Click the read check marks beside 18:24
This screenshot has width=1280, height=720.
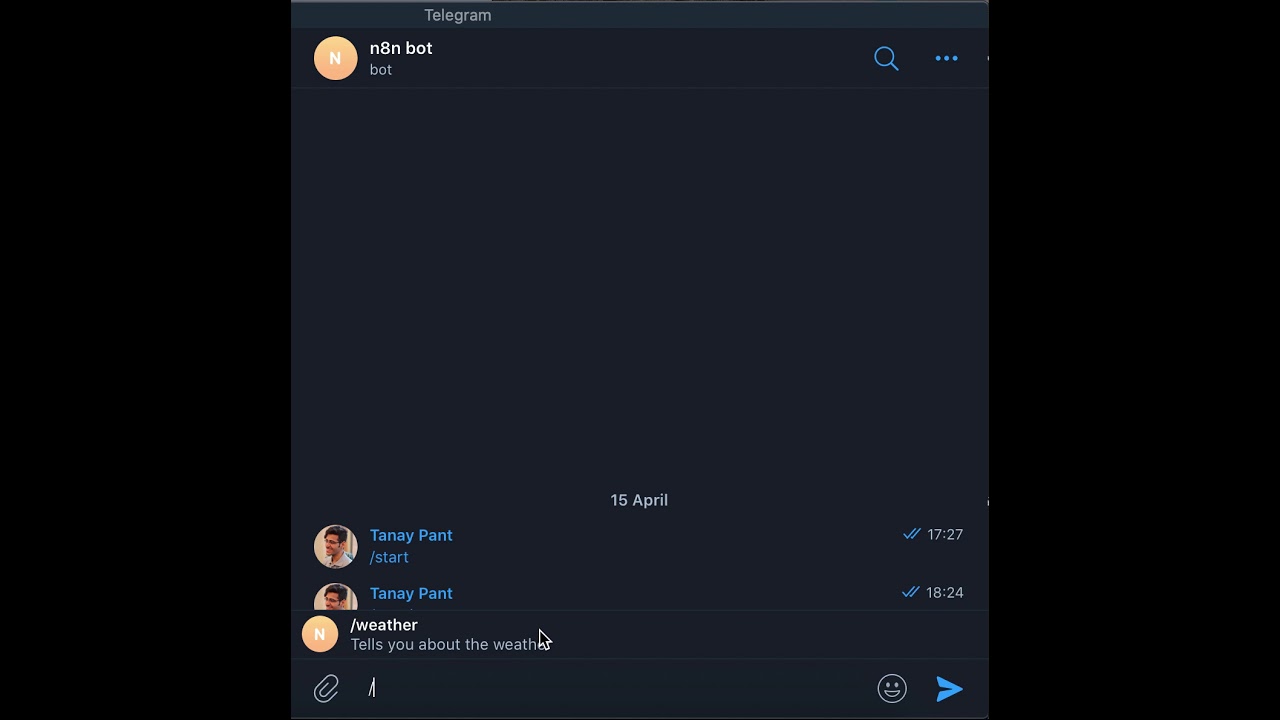[910, 593]
